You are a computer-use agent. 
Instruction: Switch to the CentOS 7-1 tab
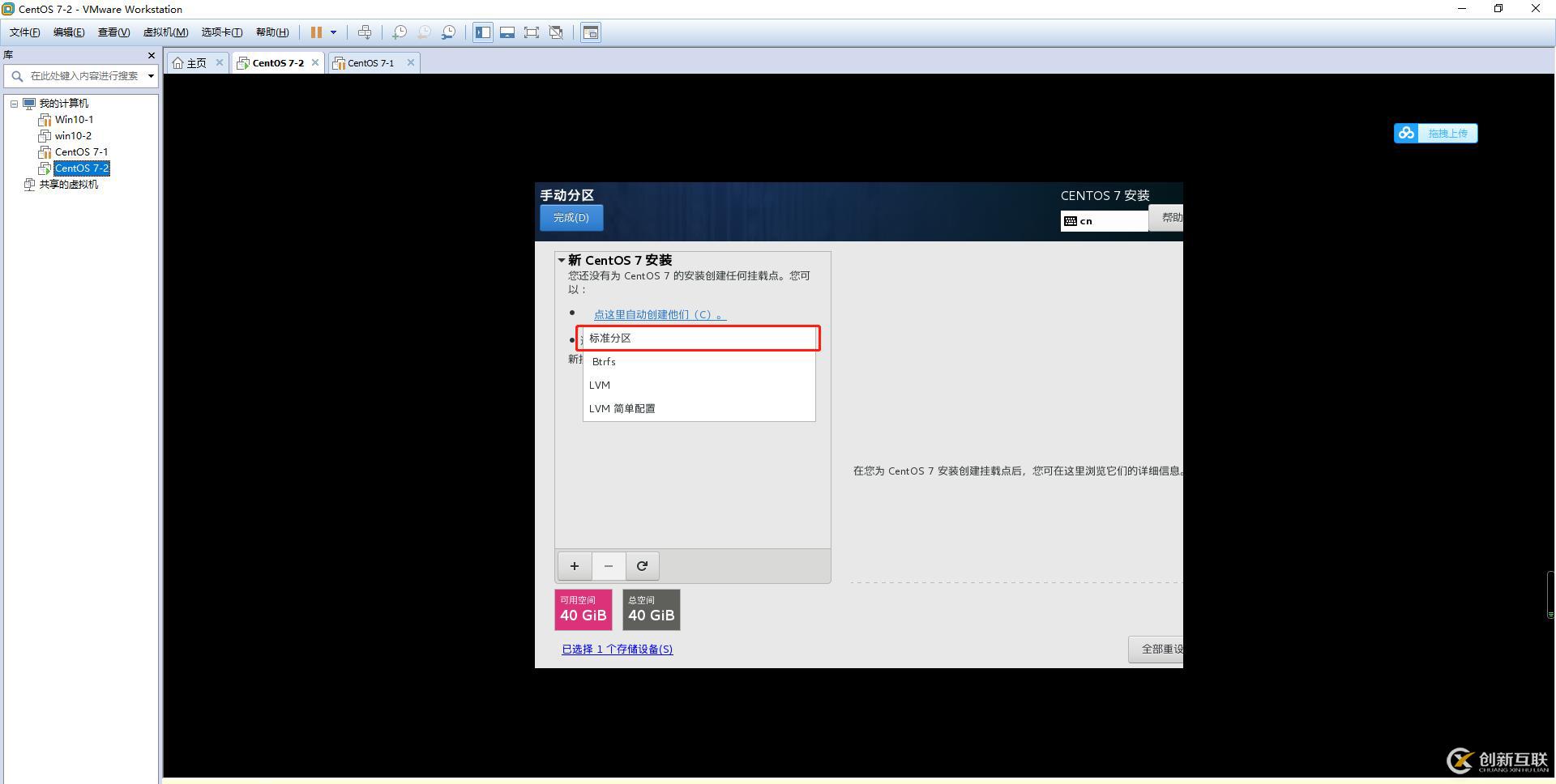371,63
